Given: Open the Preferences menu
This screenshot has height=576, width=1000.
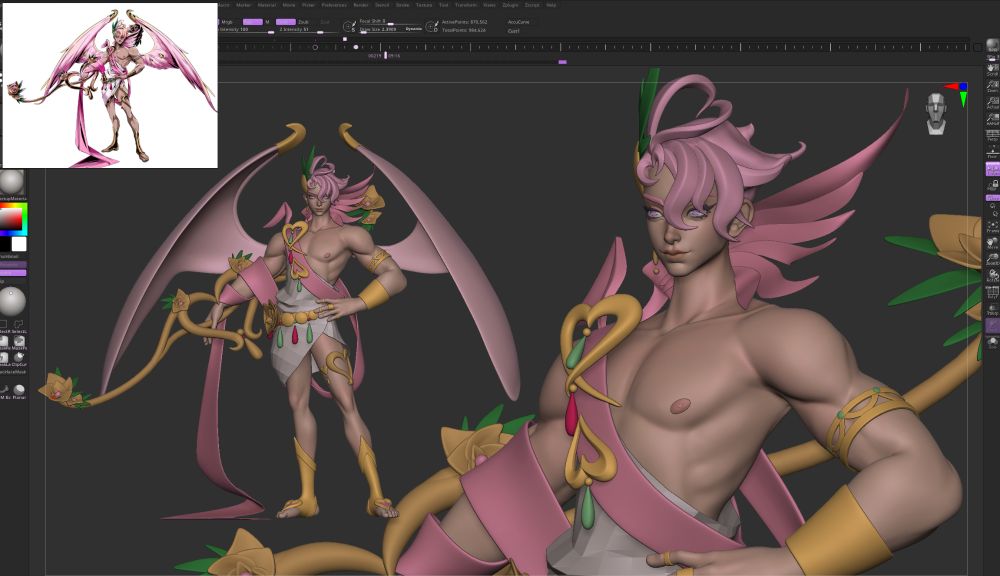Looking at the screenshot, I should [x=334, y=4].
